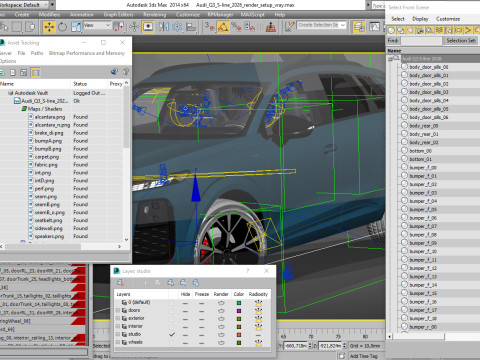Open the Animation menu
Screen dimensions: 480x360
point(82,15)
